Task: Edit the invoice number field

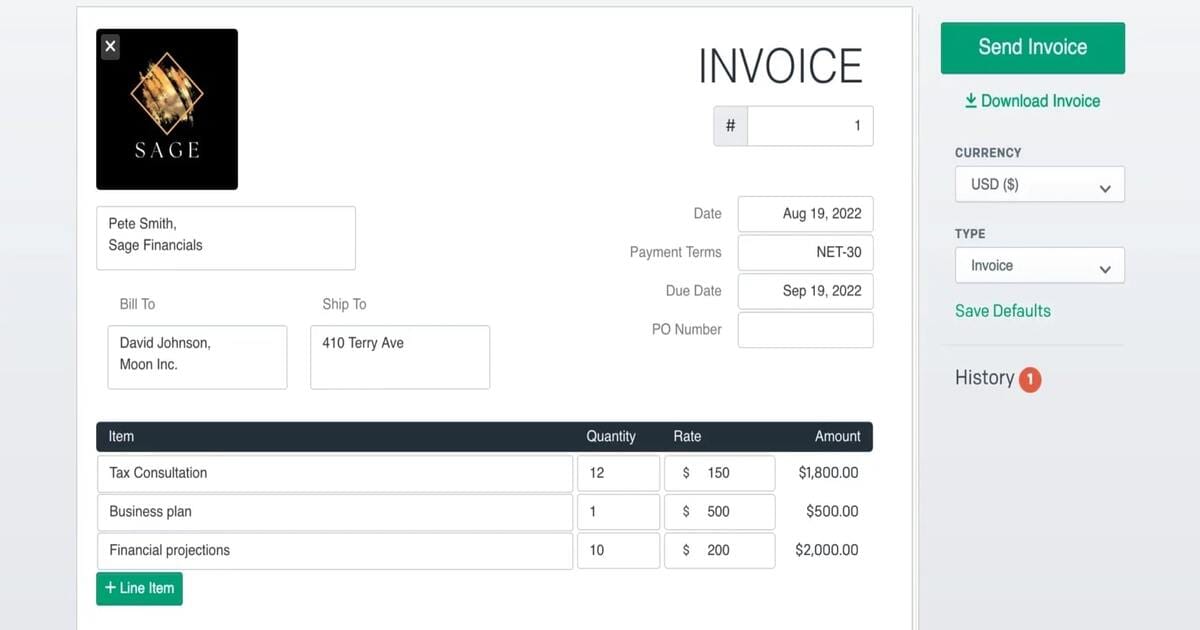Action: [810, 126]
